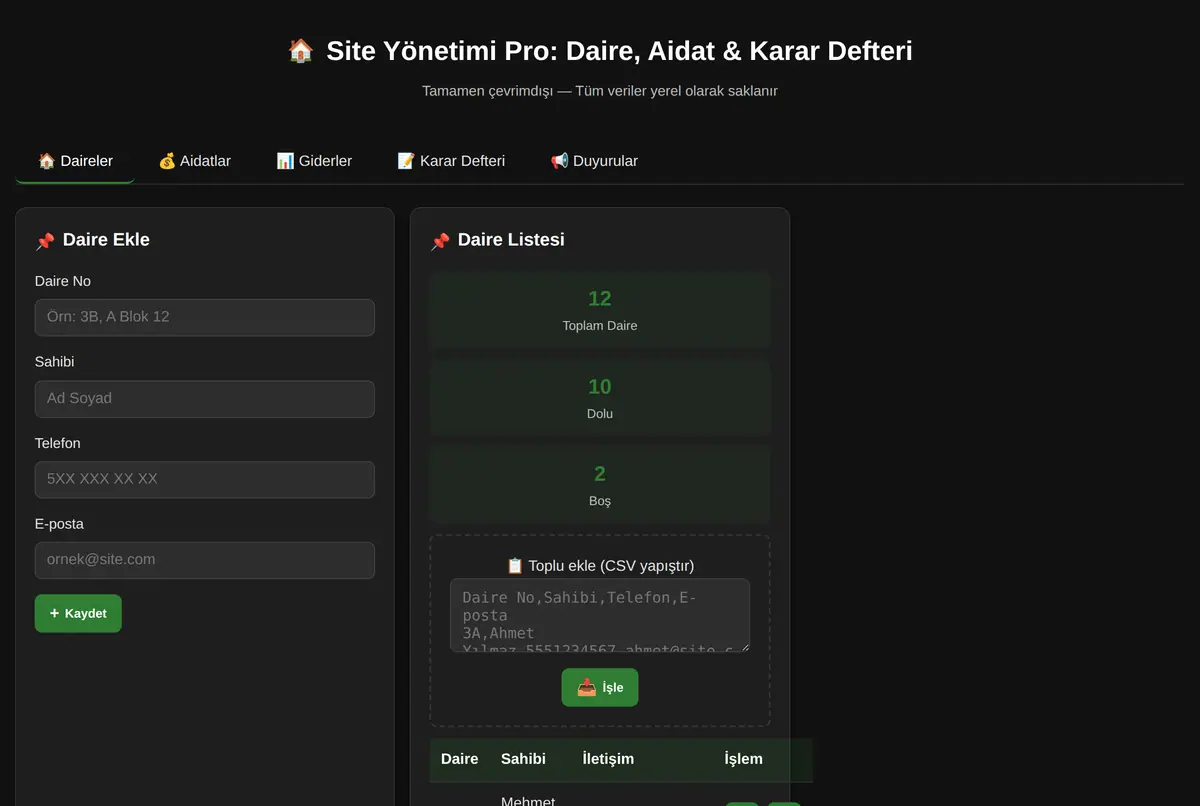Viewport: 1200px width, 806px height.
Task: Activate the E-posta input field
Action: click(x=205, y=560)
